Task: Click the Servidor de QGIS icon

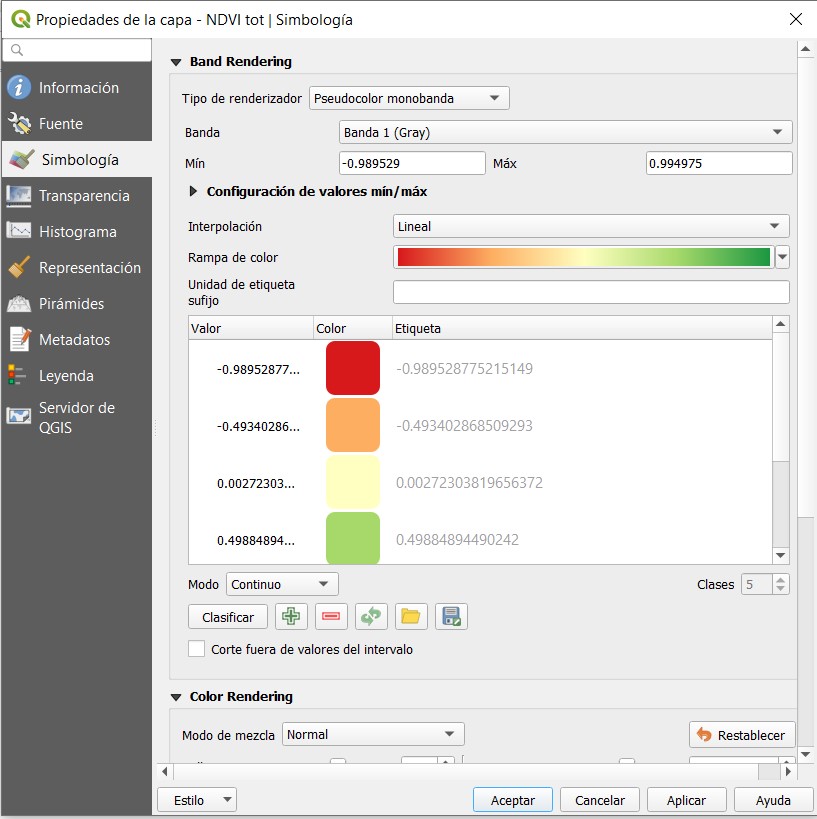Action: (19, 416)
